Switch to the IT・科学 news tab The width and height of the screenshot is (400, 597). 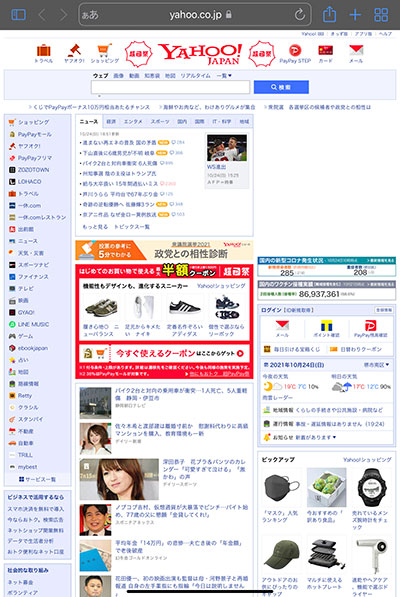tap(222, 121)
